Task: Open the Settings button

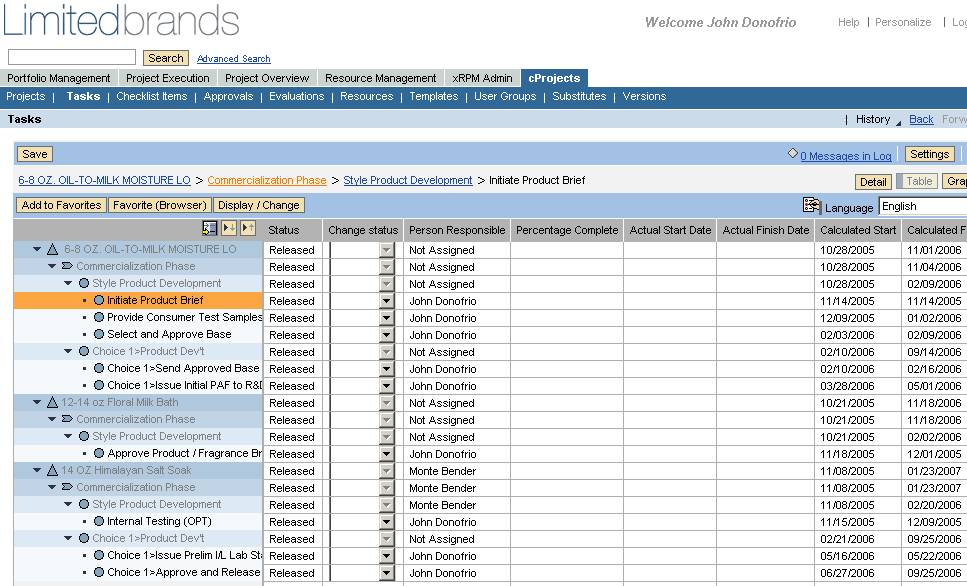Action: coord(929,154)
